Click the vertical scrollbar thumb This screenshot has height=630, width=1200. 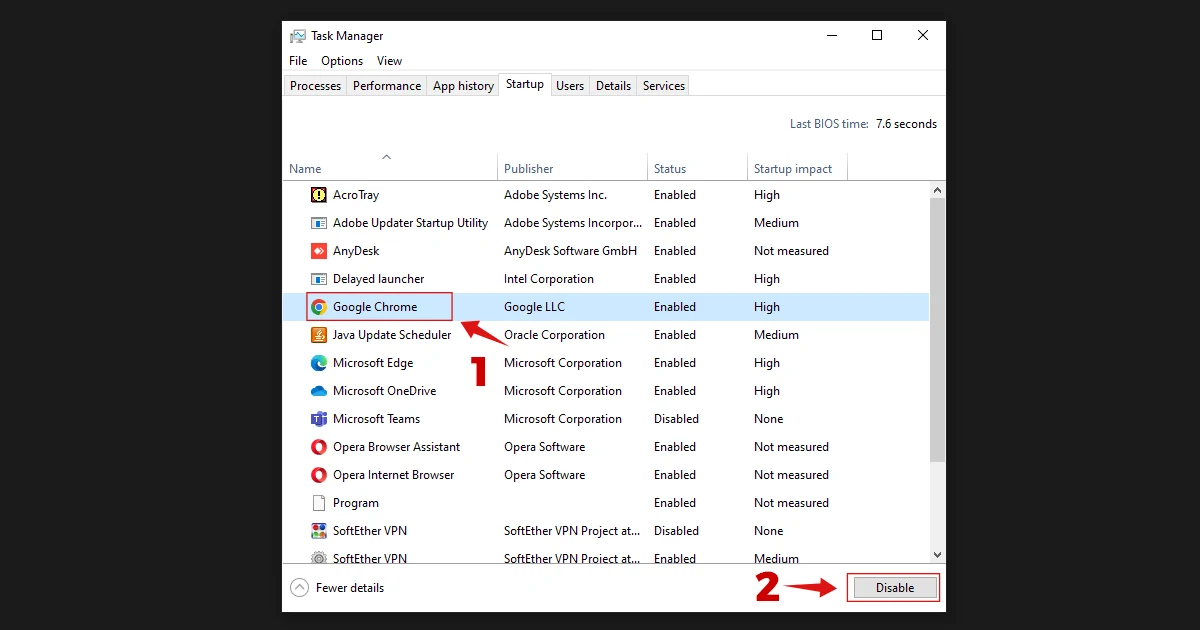(937, 330)
